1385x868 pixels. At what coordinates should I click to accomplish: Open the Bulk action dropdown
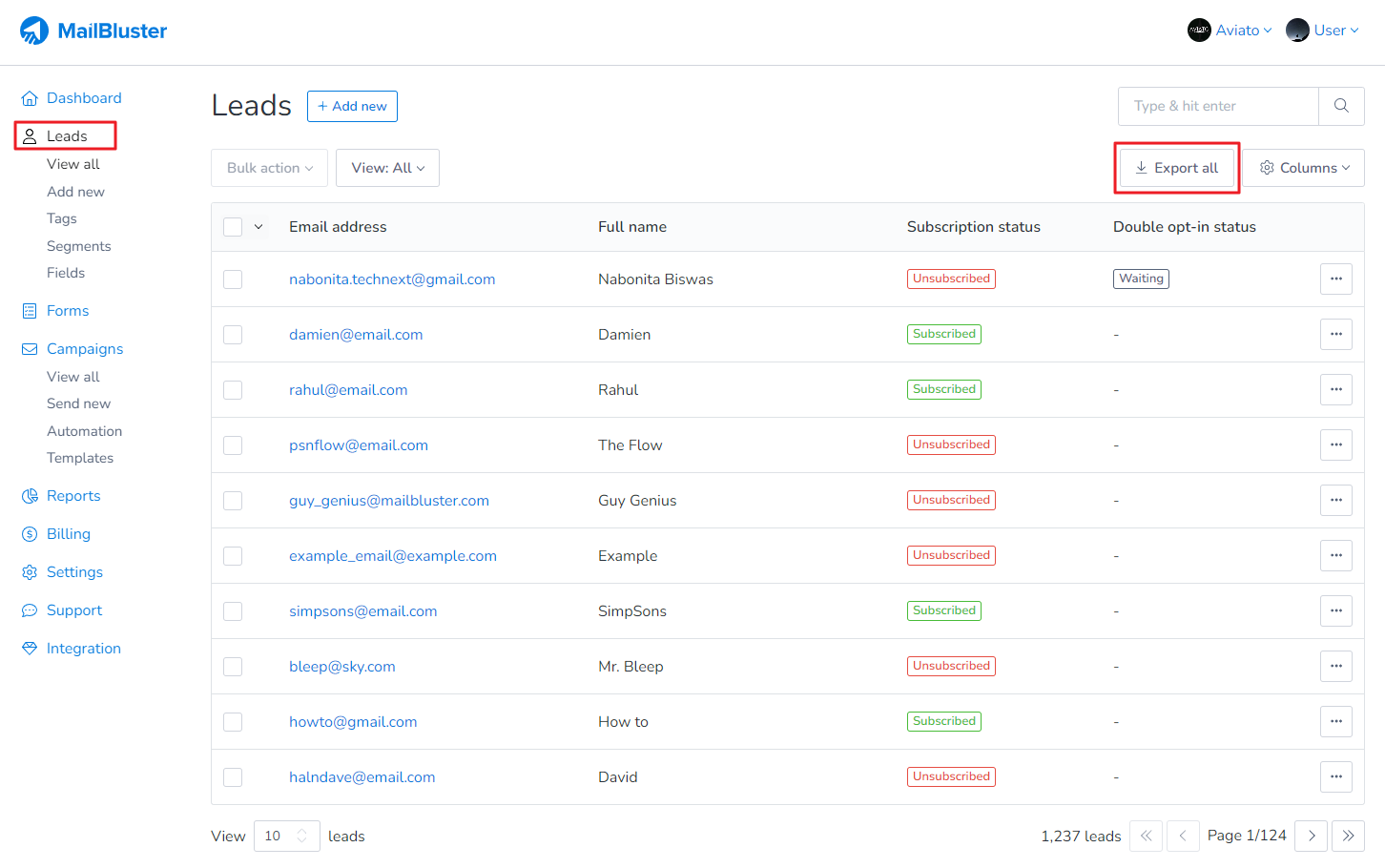tap(269, 168)
